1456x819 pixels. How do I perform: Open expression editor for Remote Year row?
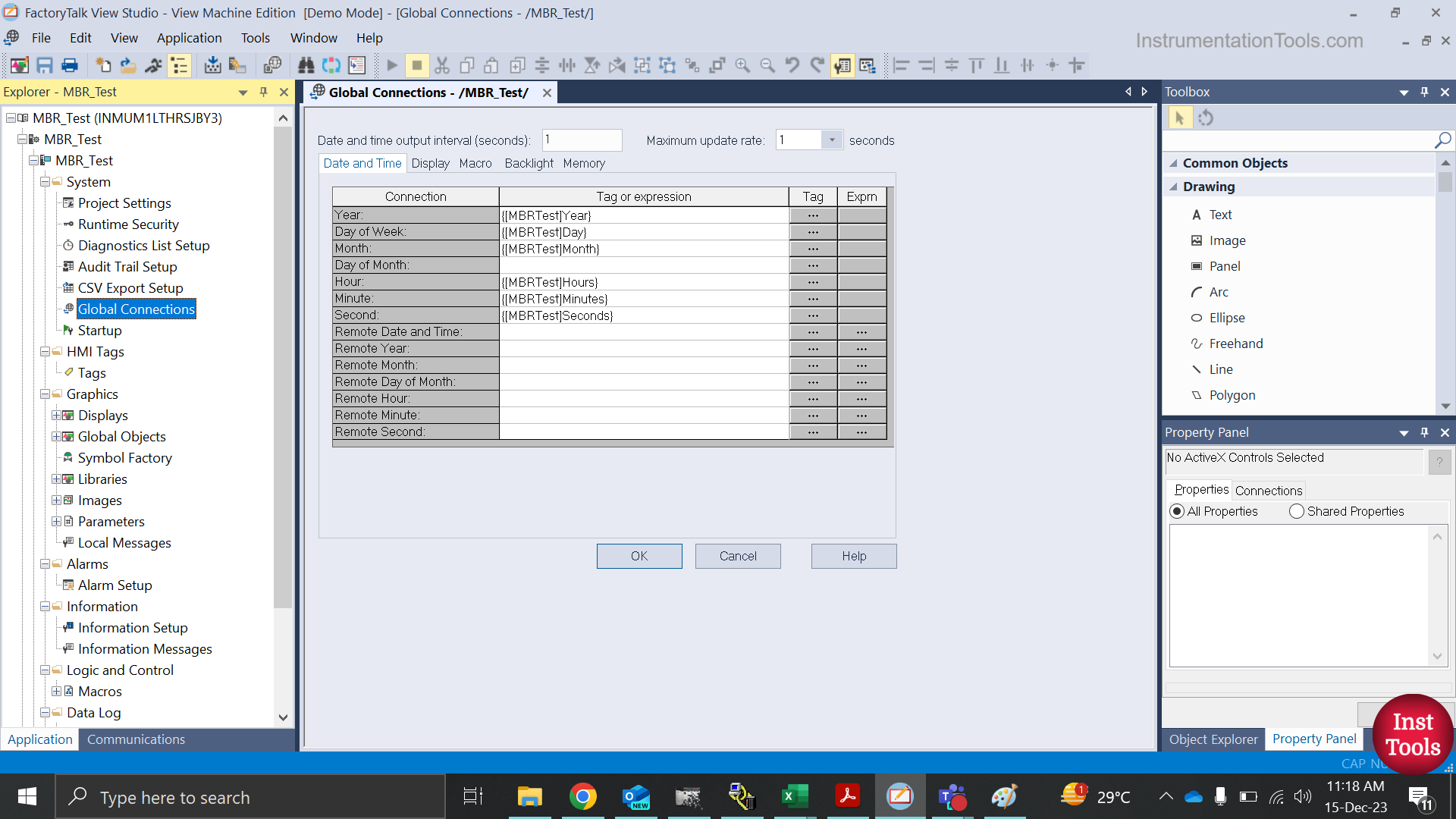coord(861,349)
